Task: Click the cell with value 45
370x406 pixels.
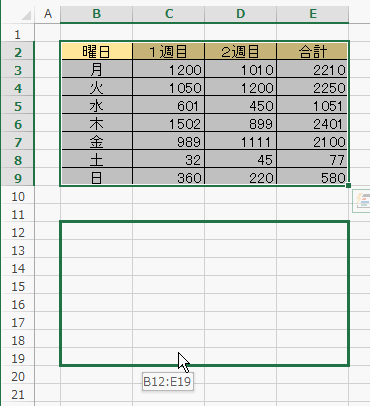Action: [x=241, y=160]
